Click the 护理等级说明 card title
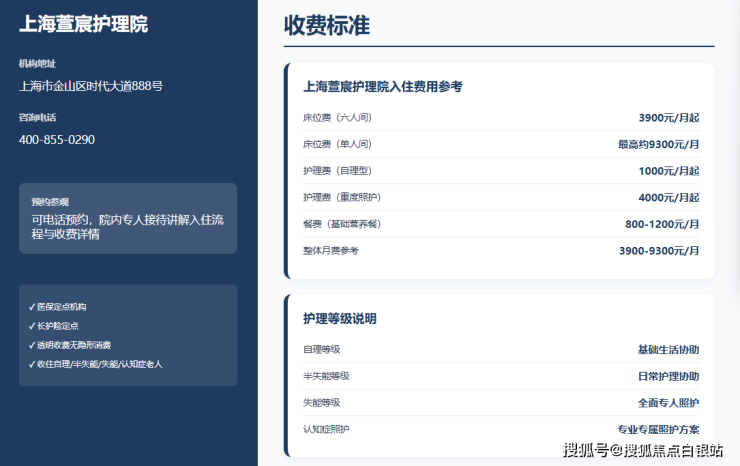The image size is (740, 466). point(340,319)
